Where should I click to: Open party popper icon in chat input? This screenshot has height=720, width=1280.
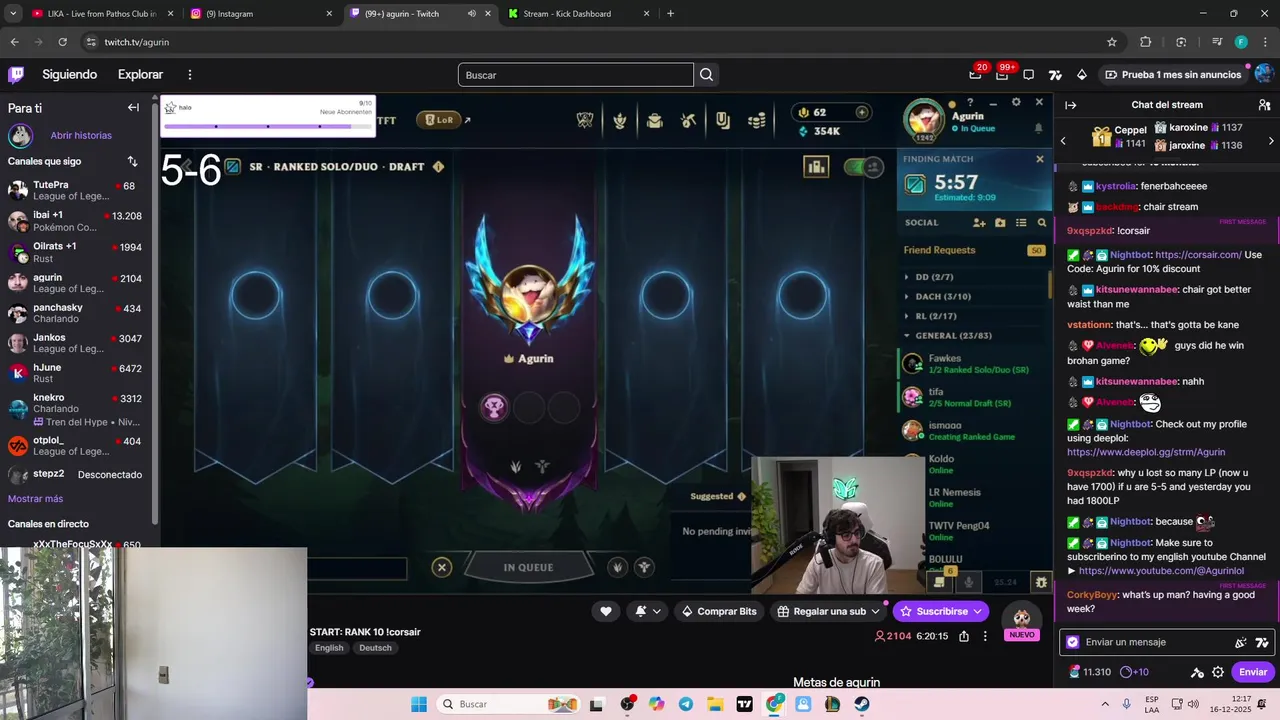pos(1241,642)
